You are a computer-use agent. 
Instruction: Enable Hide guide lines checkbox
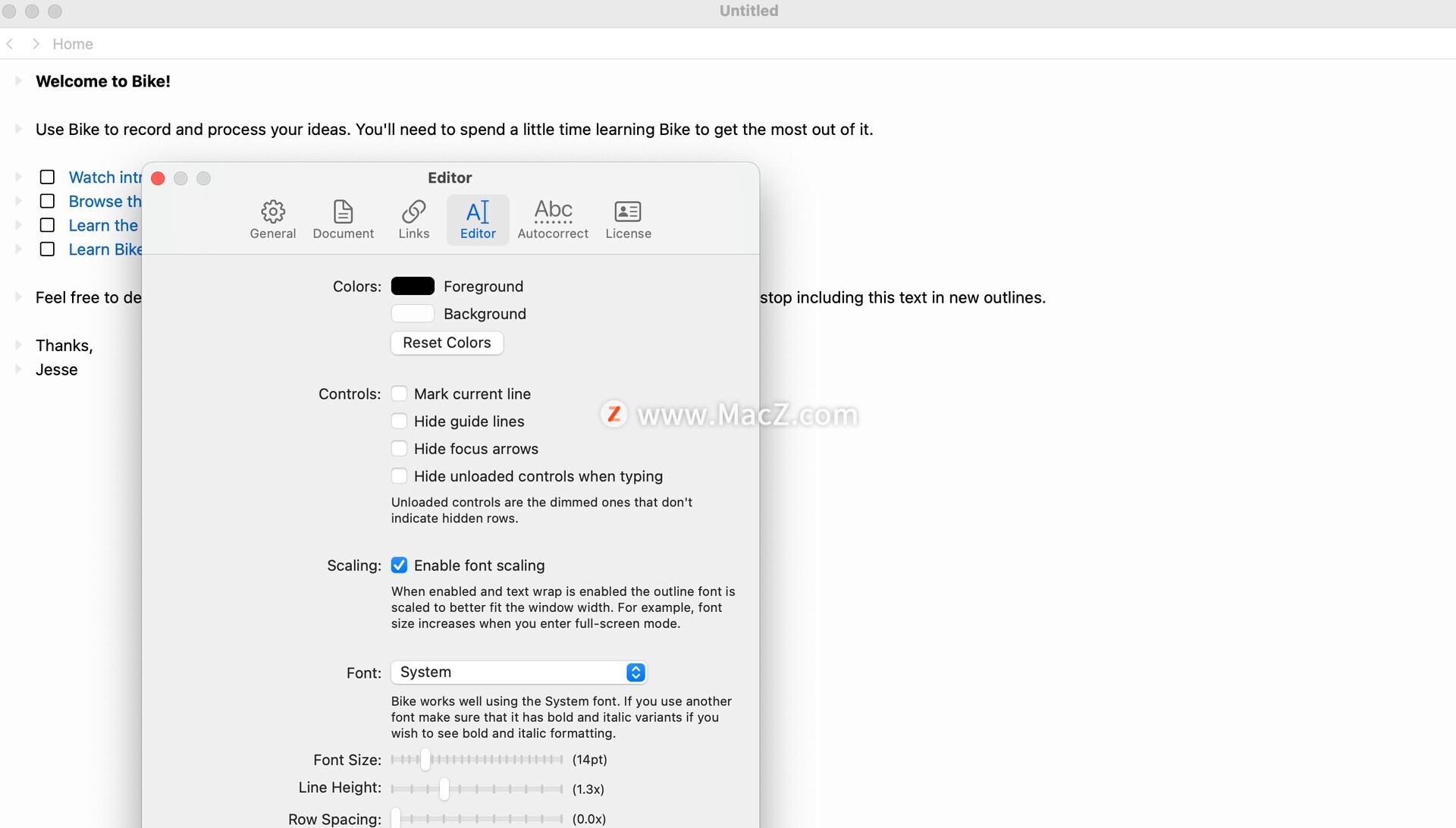coord(399,421)
